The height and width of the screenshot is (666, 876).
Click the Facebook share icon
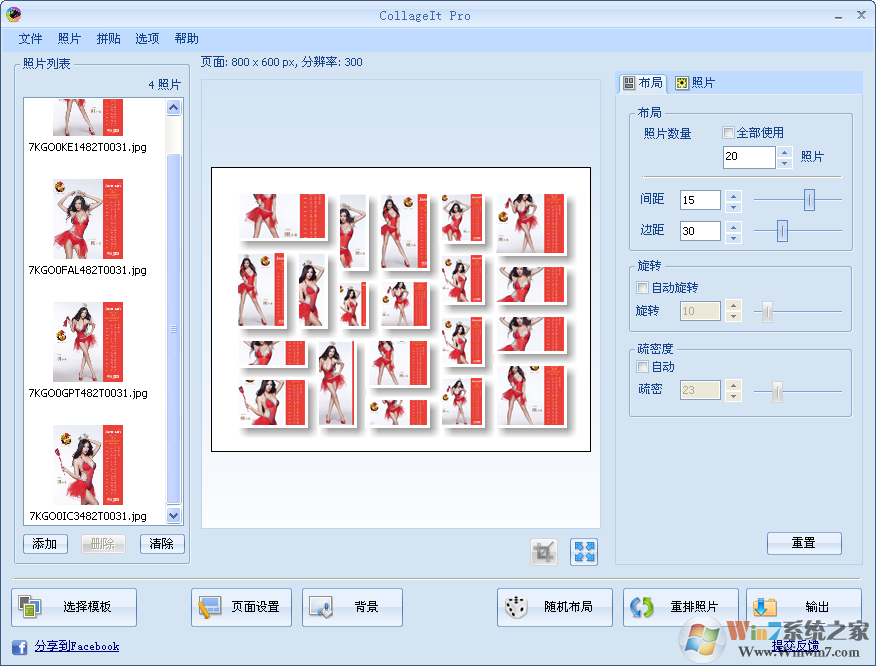click(19, 647)
